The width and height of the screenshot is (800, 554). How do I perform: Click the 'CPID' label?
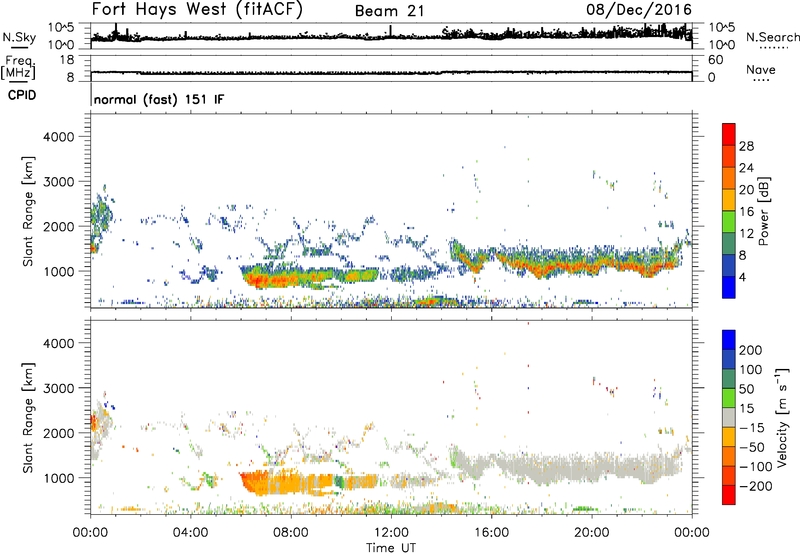click(22, 95)
